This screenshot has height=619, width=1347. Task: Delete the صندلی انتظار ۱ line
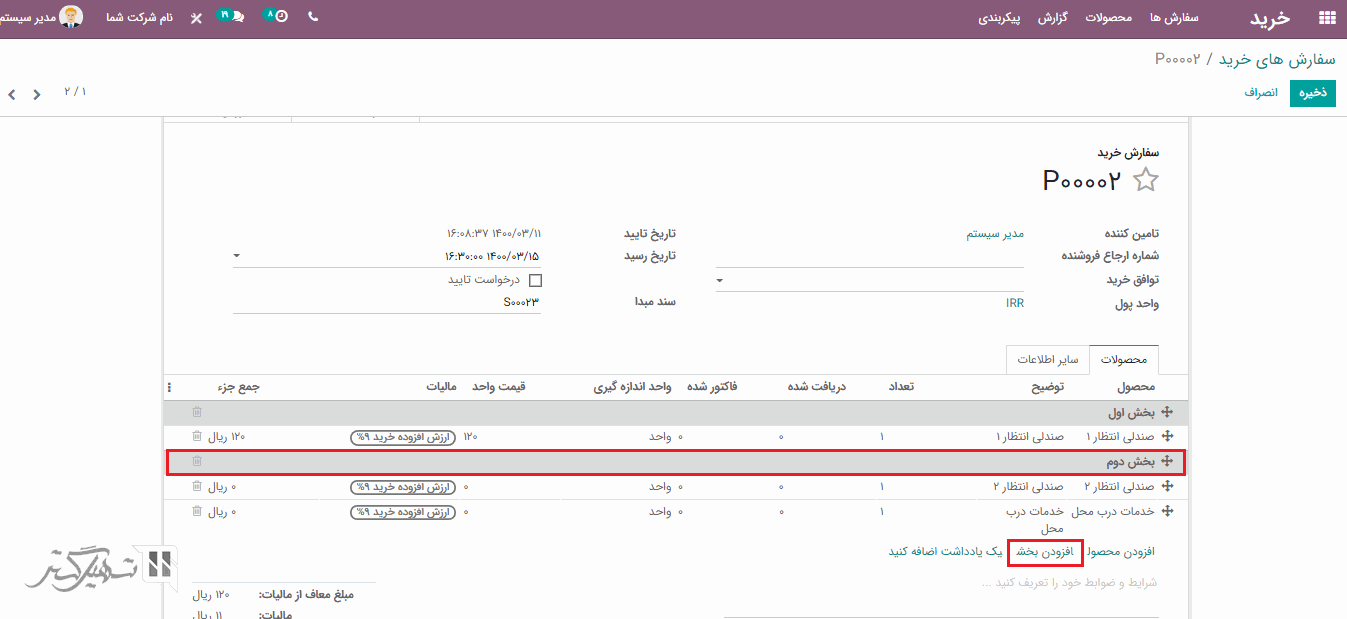(197, 437)
